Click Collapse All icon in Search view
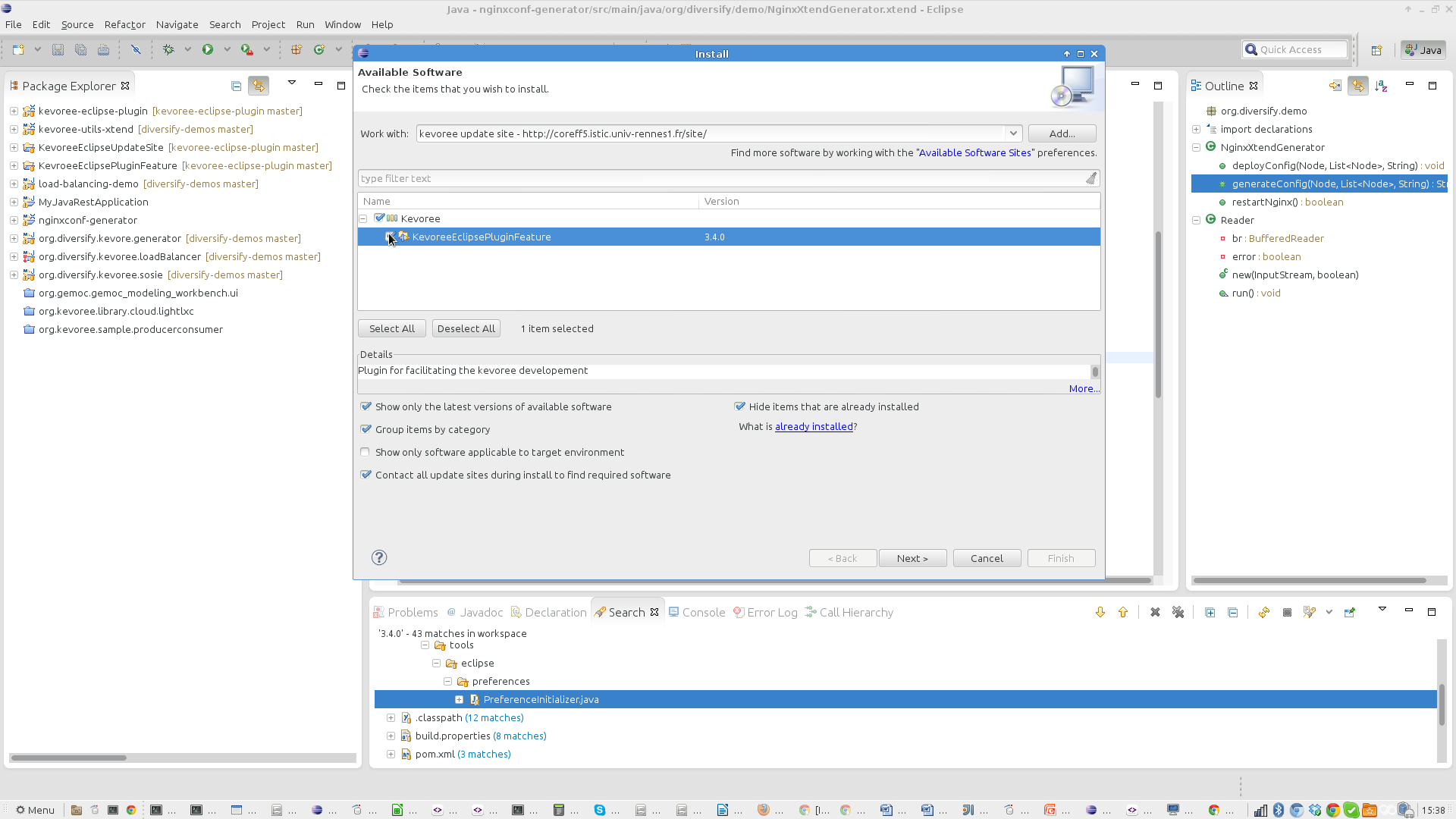Screen dimensions: 1456x819 point(1233,612)
